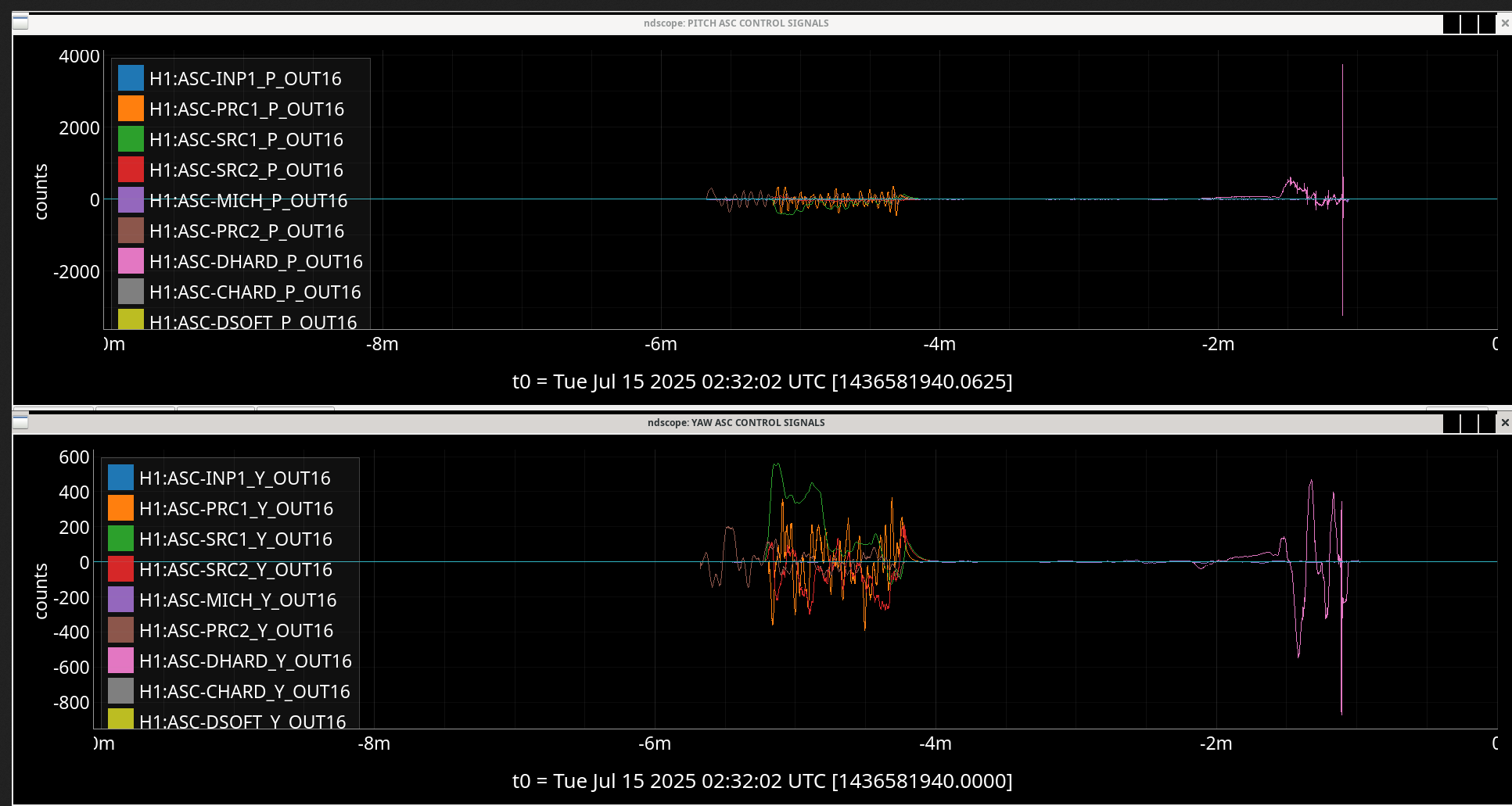Click the pink DHARD_P legend color swatch
1512x806 pixels.
pos(131,261)
